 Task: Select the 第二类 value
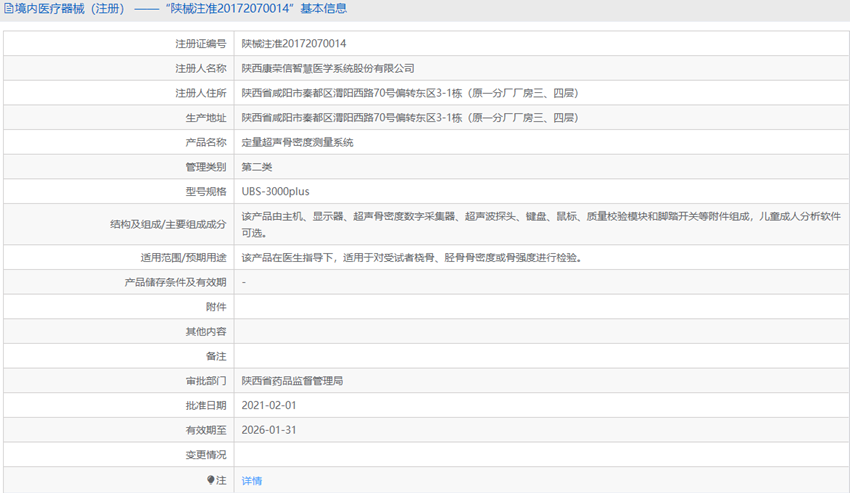256,167
